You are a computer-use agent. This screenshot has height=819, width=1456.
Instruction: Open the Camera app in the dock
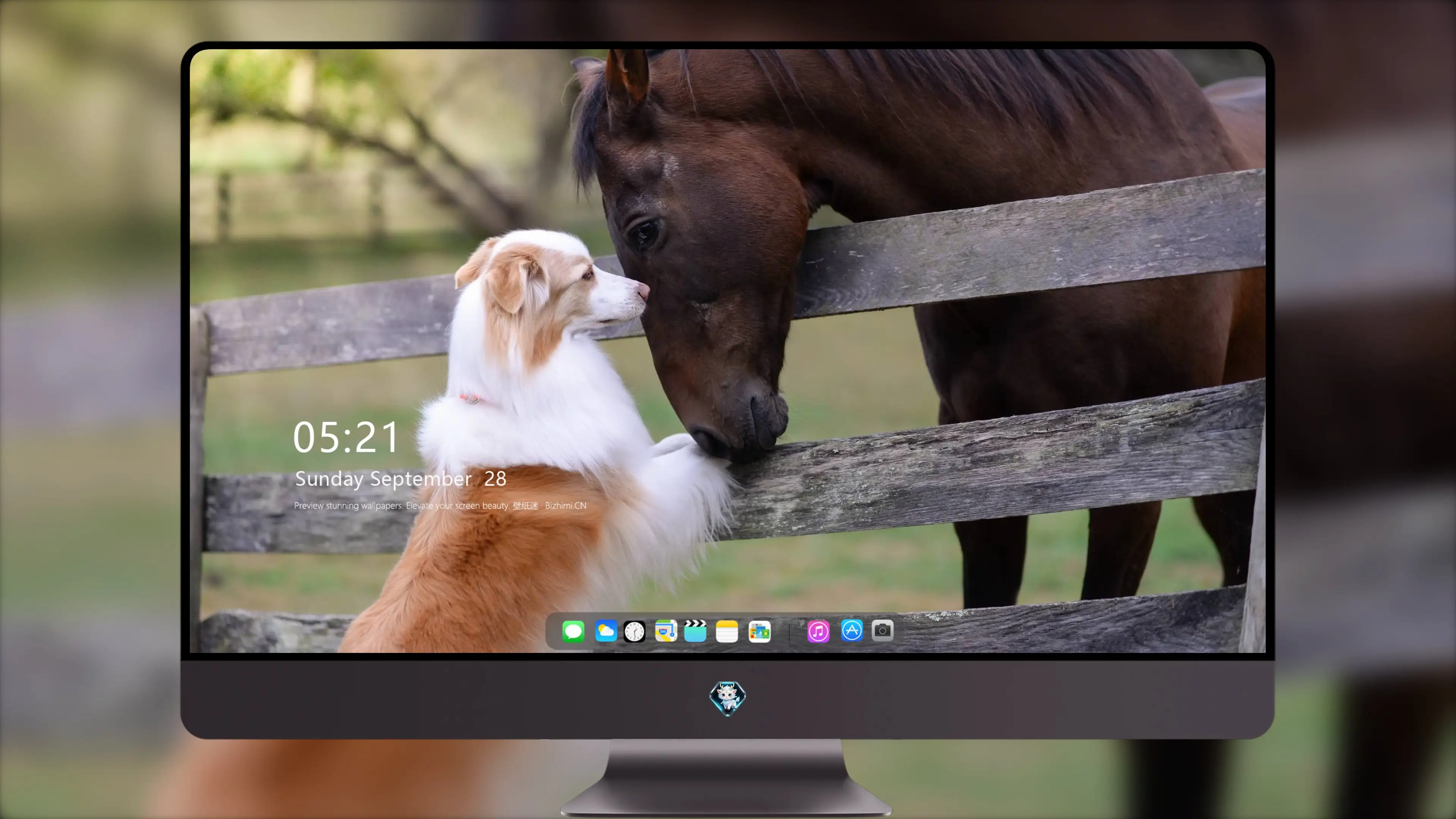(x=882, y=630)
